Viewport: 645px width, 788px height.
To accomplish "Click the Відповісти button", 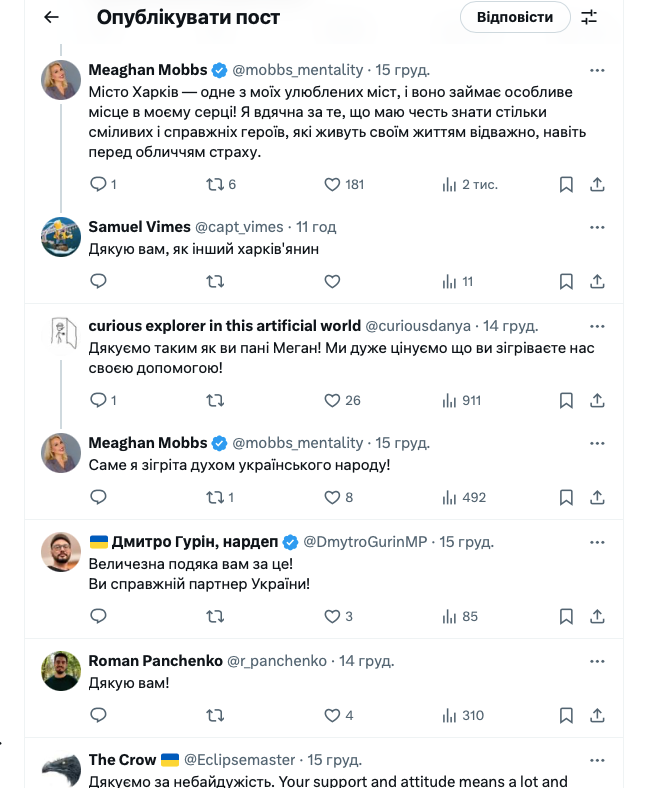I will click(515, 17).
